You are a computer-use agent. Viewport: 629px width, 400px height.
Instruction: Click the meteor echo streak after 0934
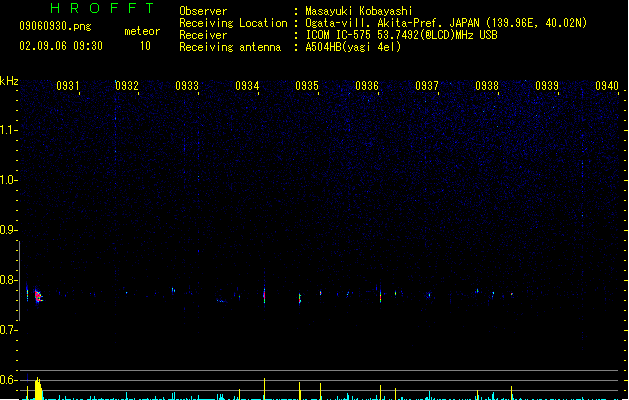coord(264,295)
